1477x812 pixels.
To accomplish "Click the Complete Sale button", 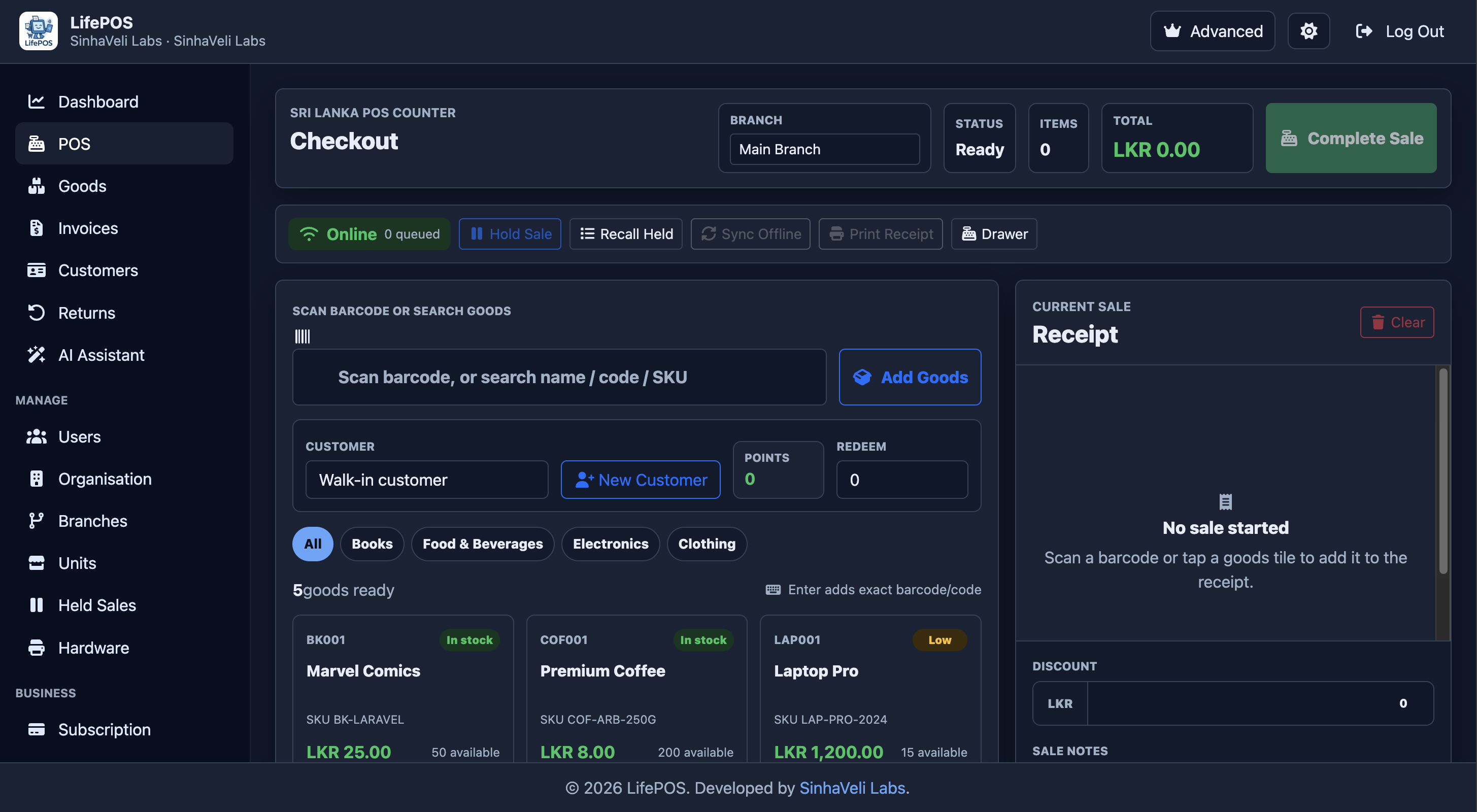I will pos(1351,138).
